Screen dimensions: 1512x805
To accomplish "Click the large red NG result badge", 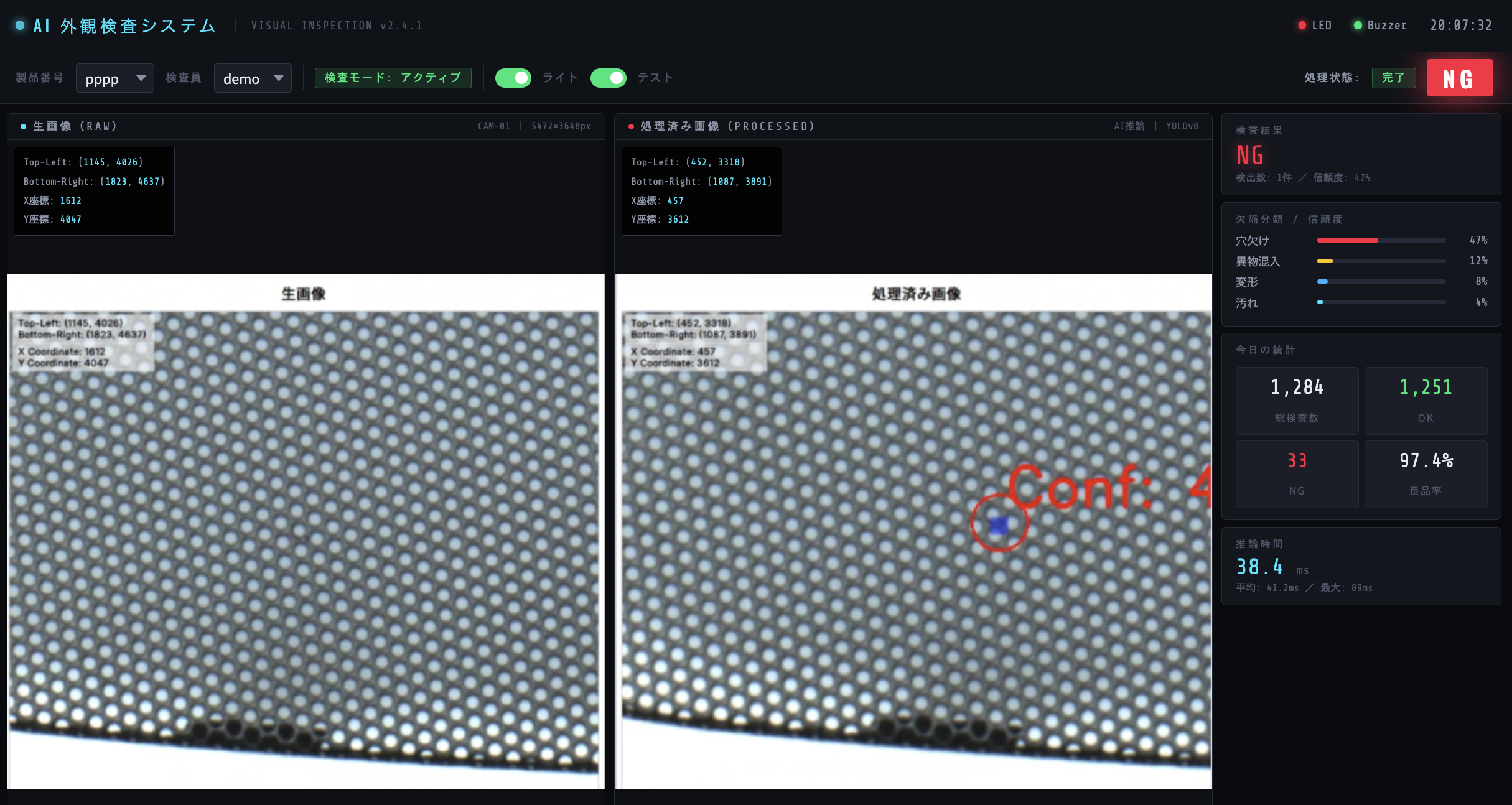I will point(1459,78).
